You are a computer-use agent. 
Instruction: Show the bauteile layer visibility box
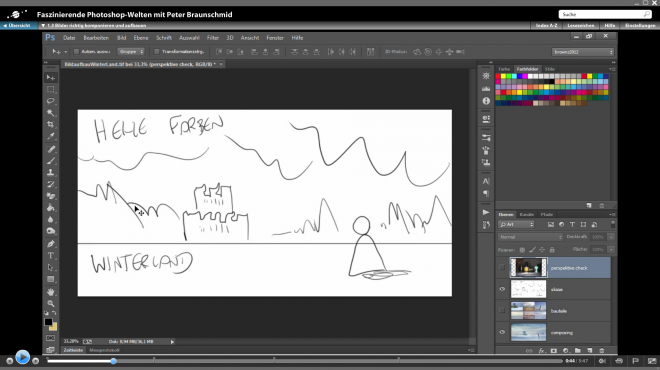tap(502, 311)
